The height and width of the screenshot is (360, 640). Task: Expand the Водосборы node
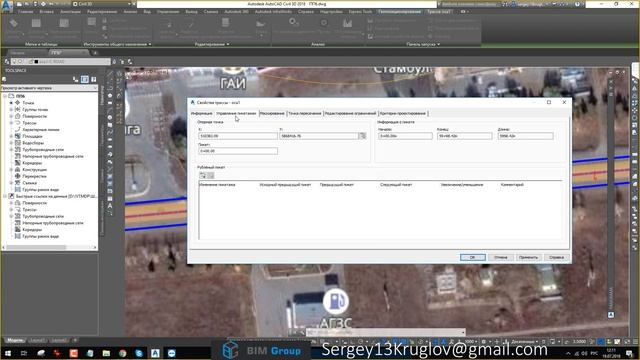click(11, 143)
